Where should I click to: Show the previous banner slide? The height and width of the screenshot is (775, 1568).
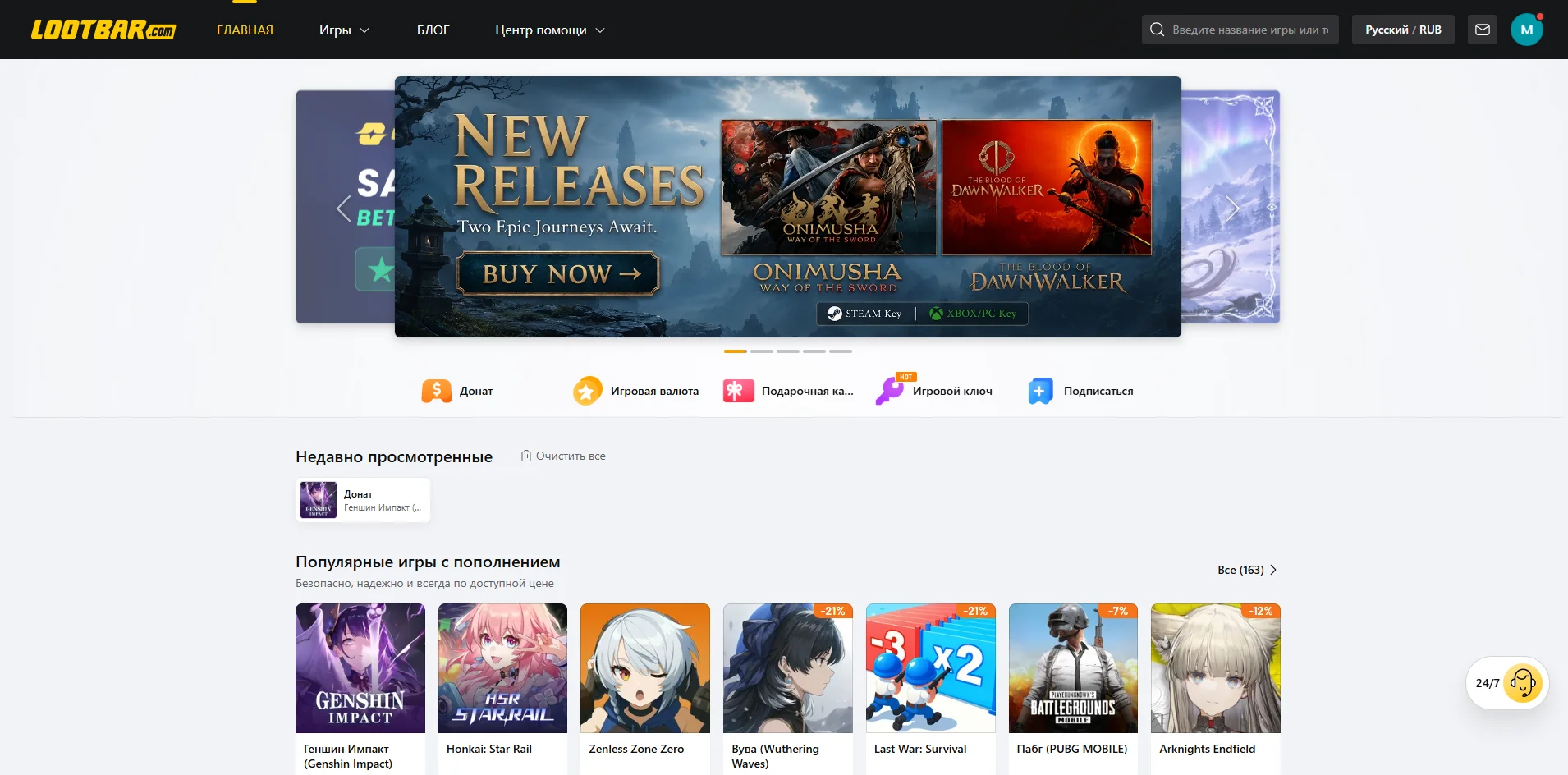click(344, 209)
